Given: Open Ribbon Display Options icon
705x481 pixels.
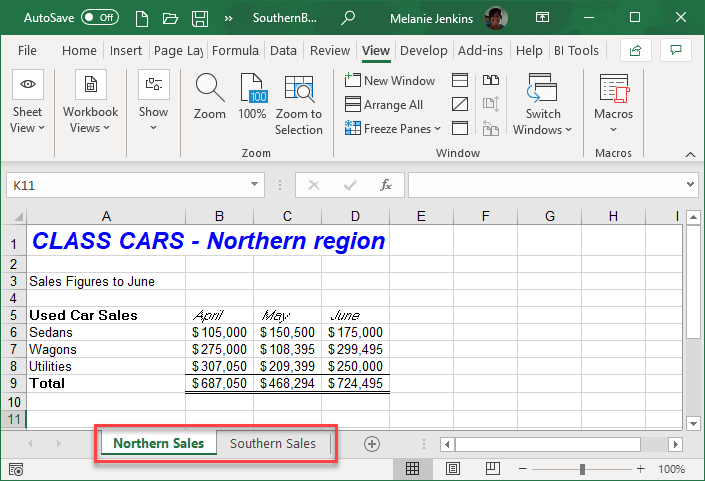Looking at the screenshot, I should 542,18.
